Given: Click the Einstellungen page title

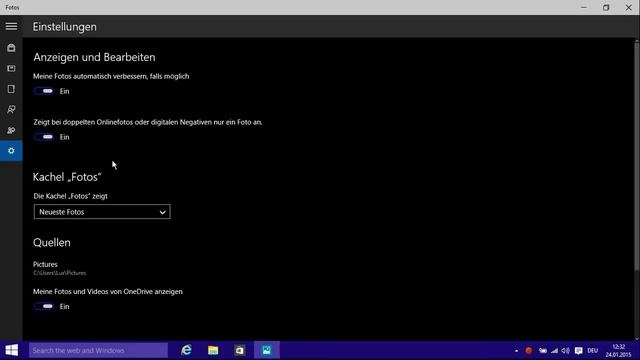Looking at the screenshot, I should pos(64,27).
